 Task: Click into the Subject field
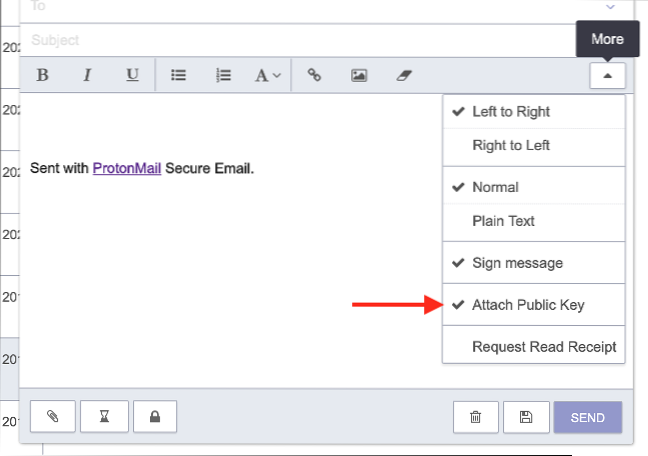pyautogui.click(x=298, y=40)
